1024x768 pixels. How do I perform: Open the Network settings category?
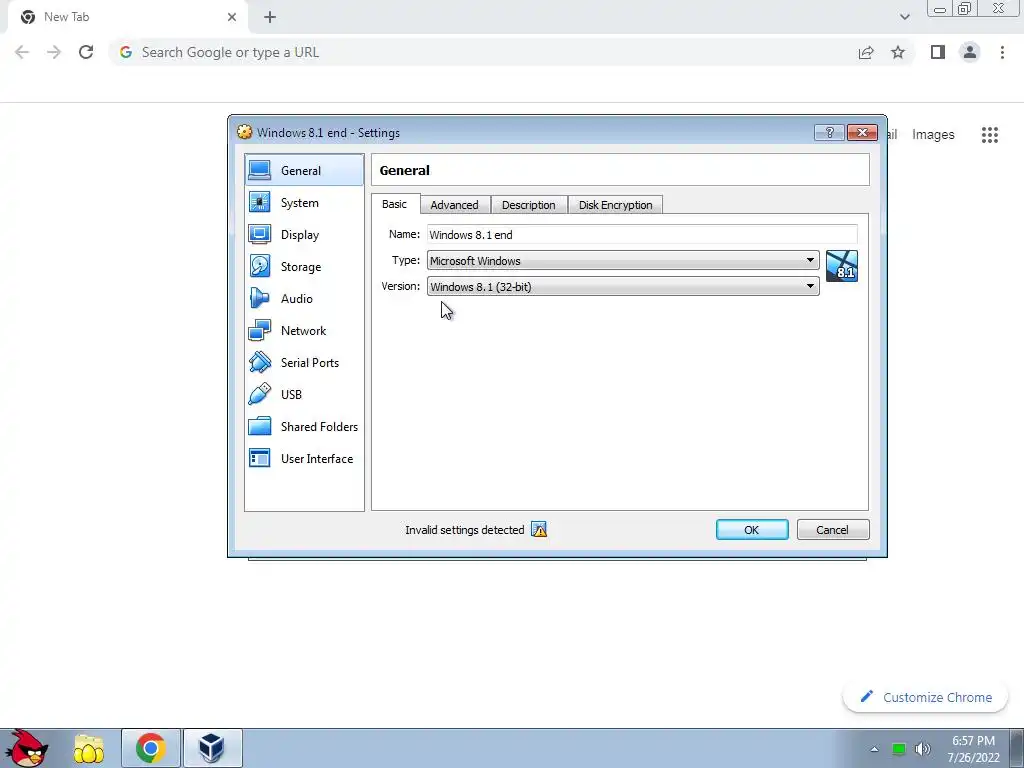pos(304,330)
